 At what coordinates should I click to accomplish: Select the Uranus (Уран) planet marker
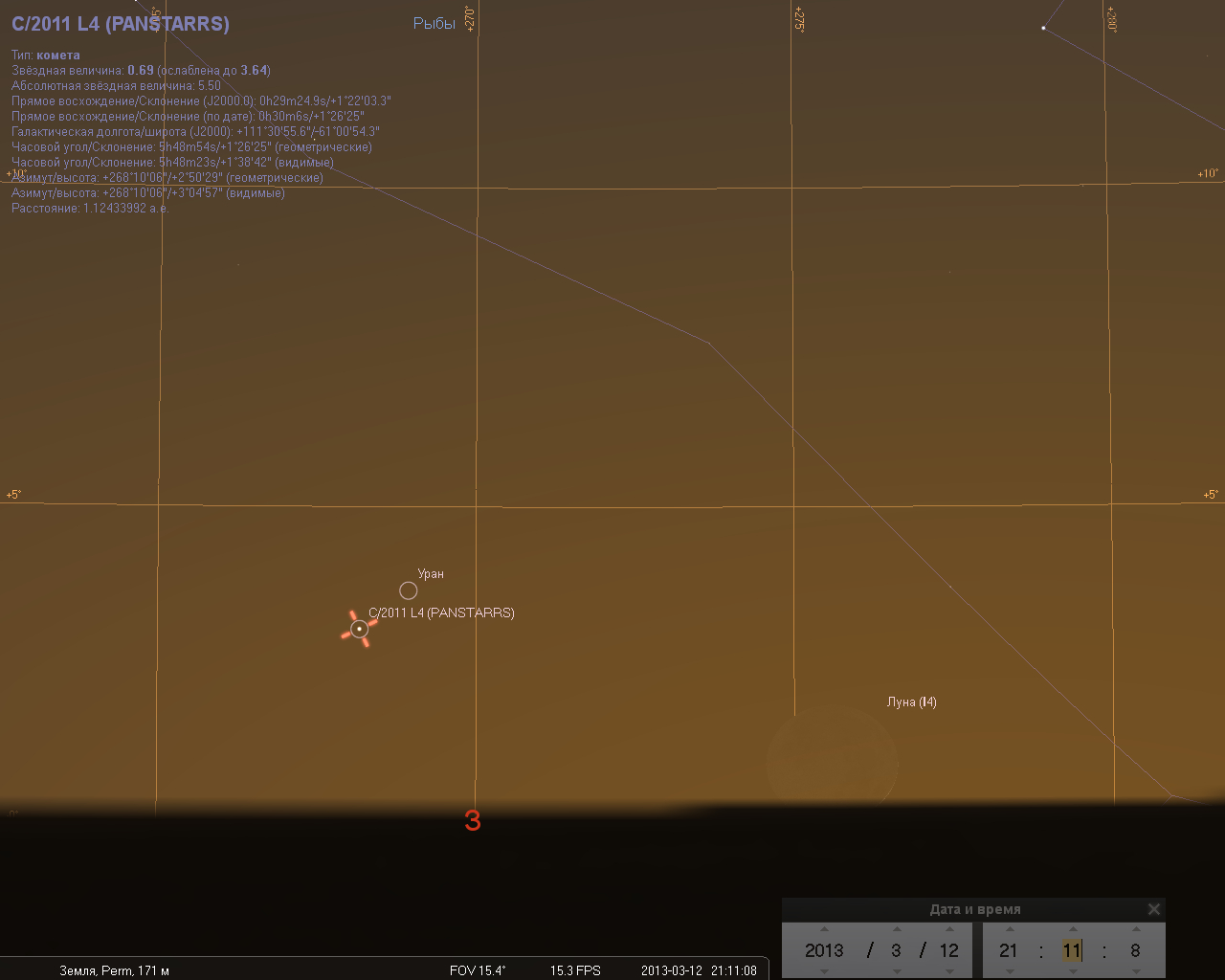(408, 590)
